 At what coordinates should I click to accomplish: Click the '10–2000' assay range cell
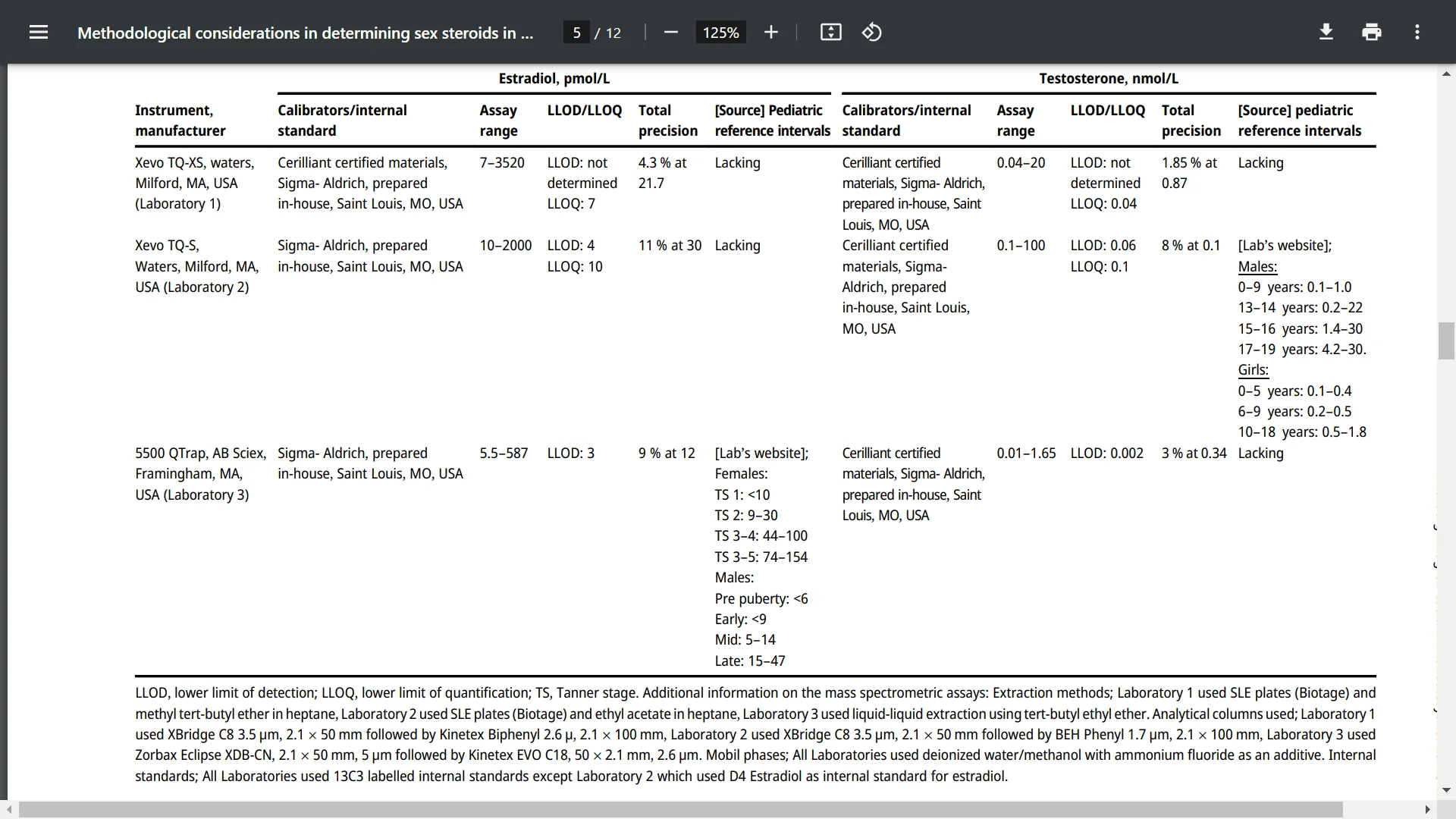click(x=506, y=245)
